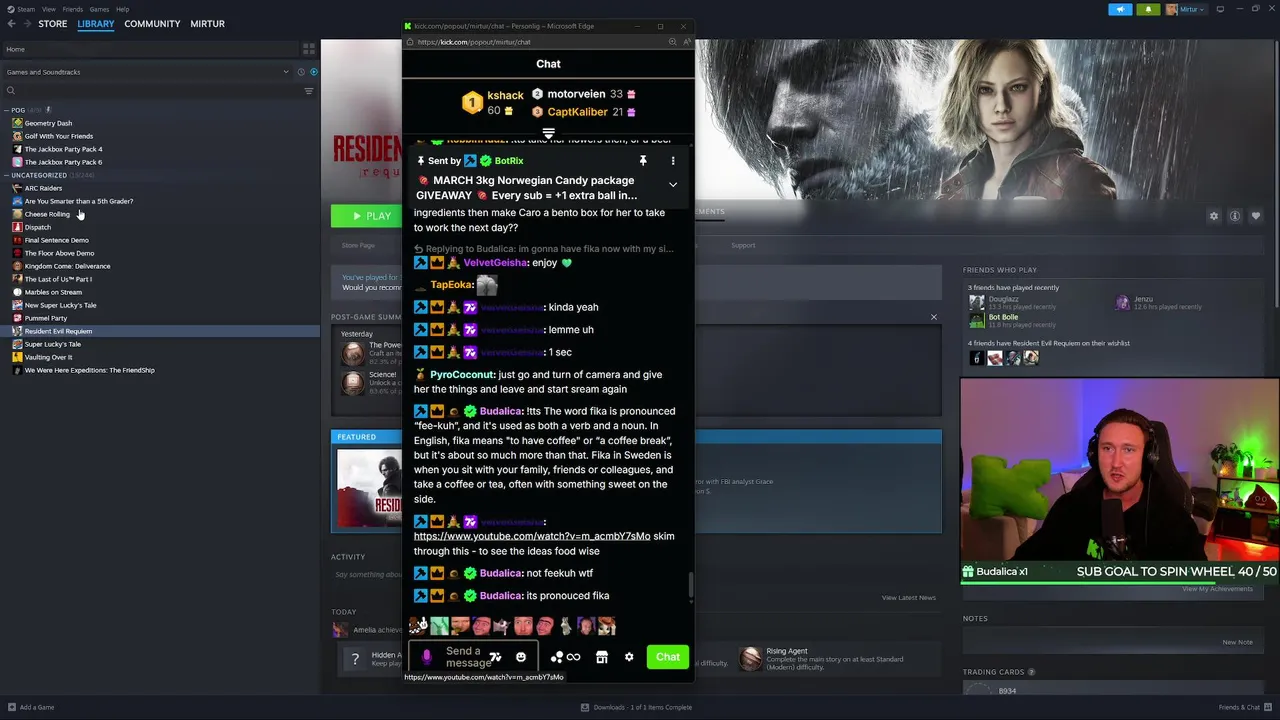Open the Games menu in Steam
Screen dimensions: 1280x720
[99, 9]
